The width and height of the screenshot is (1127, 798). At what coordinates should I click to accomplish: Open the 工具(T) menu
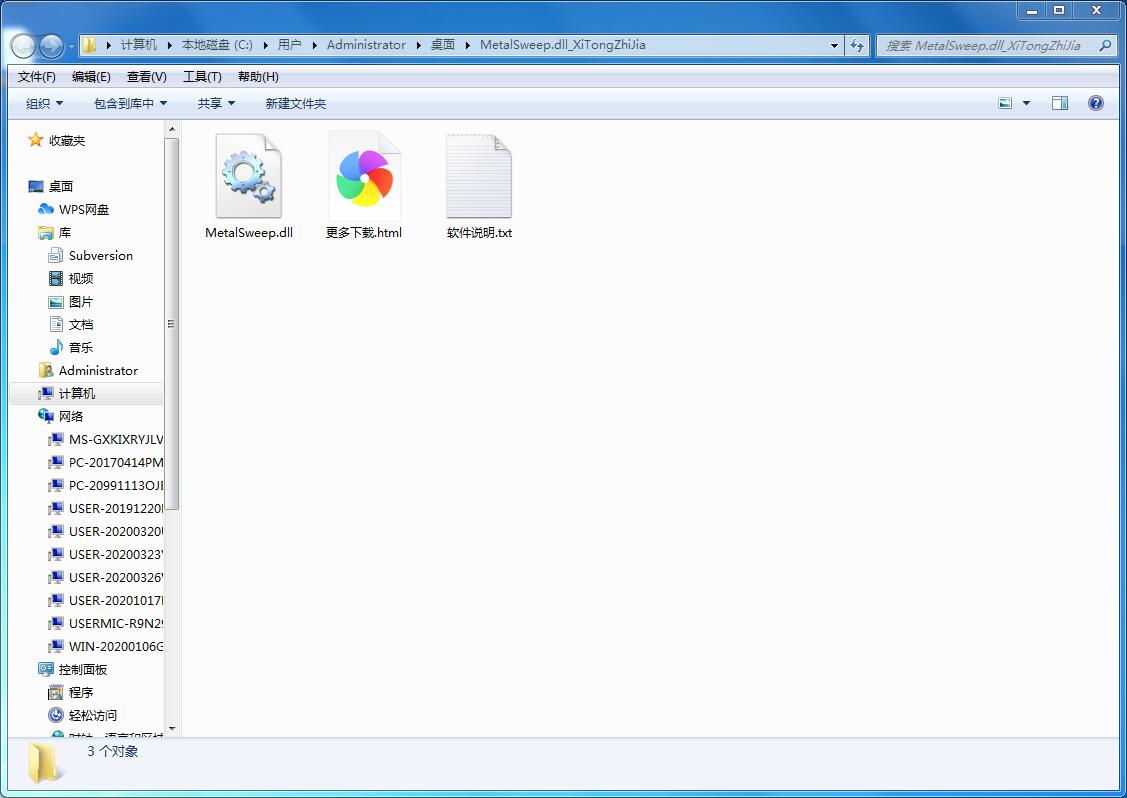point(202,76)
